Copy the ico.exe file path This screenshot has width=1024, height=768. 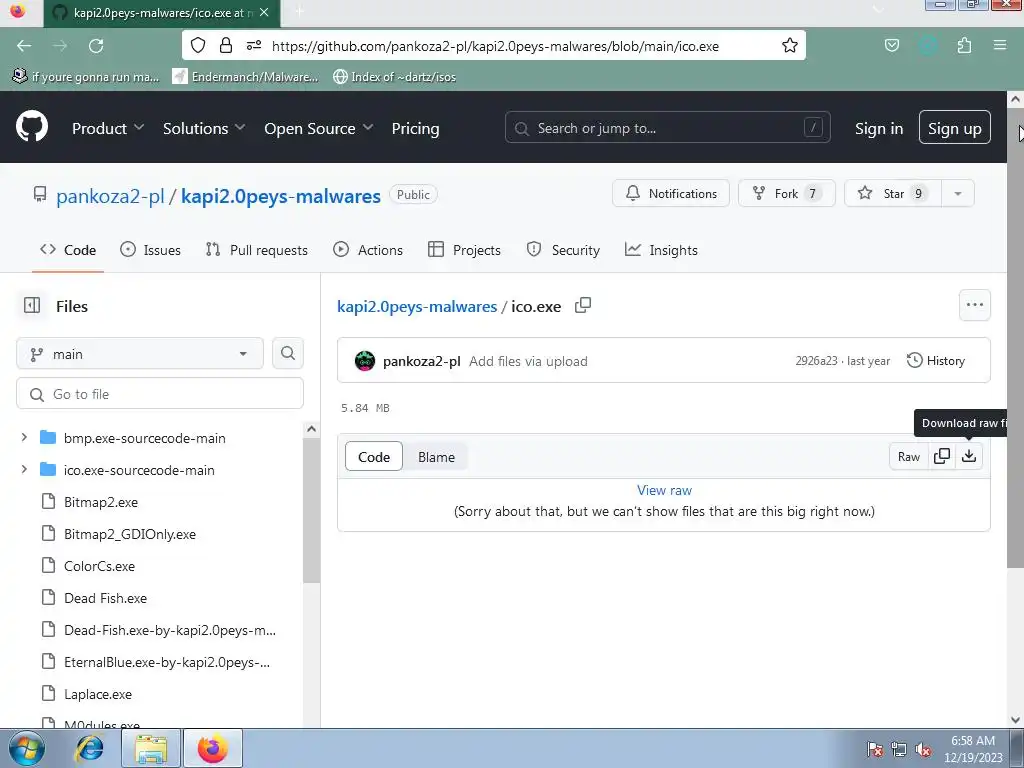coord(583,306)
